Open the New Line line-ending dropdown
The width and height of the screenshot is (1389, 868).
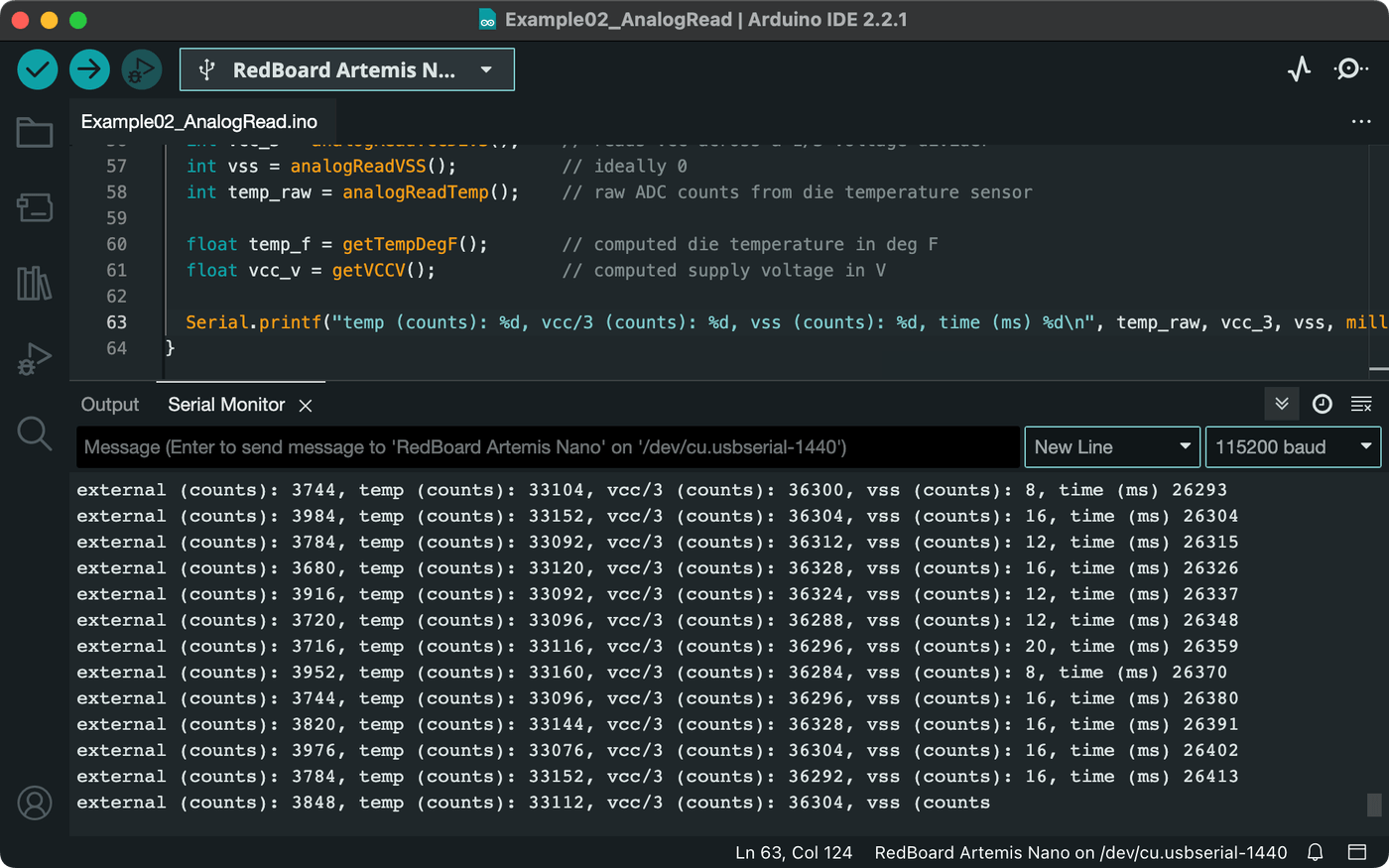tap(1112, 447)
